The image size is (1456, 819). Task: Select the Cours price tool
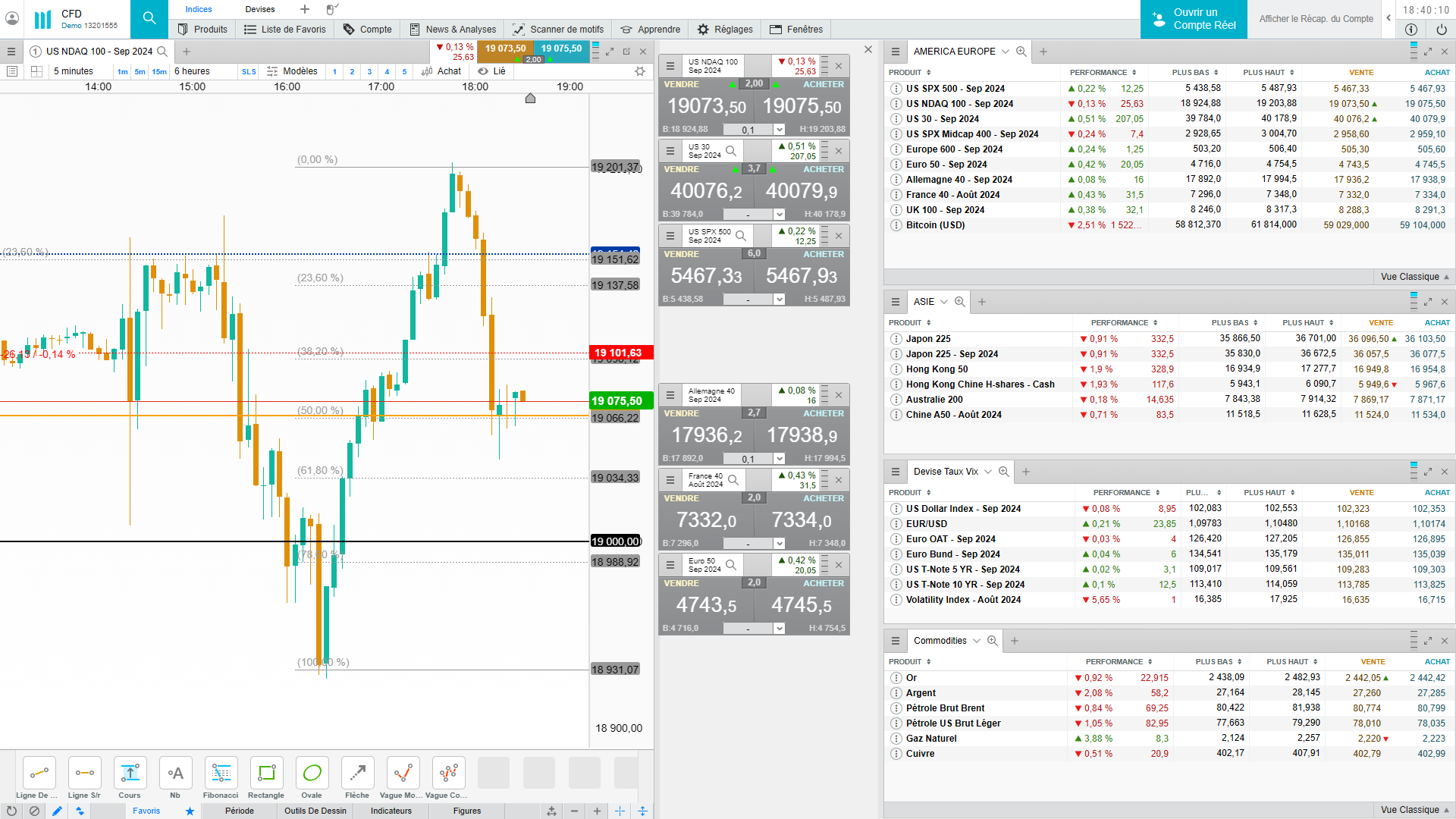pos(130,773)
